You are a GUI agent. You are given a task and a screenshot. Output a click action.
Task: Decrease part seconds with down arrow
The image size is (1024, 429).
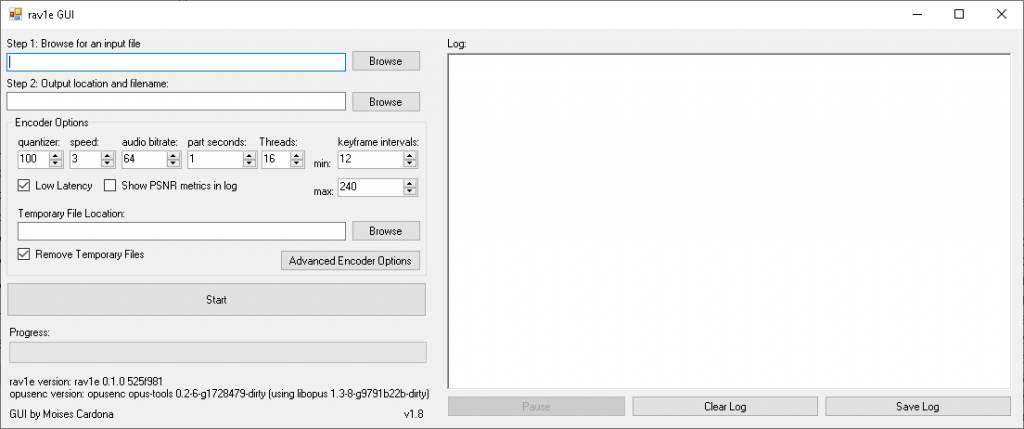pyautogui.click(x=249, y=163)
